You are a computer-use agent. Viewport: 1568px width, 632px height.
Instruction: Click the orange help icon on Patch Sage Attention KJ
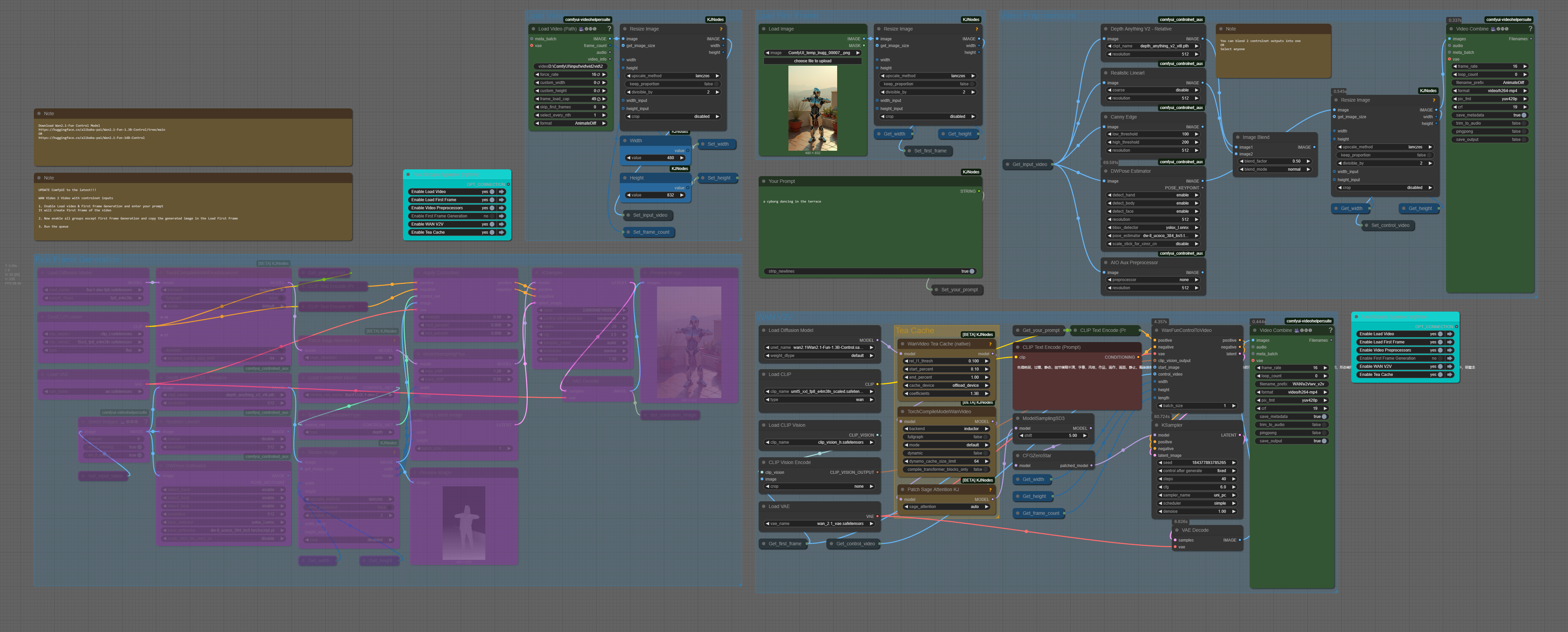[x=990, y=489]
